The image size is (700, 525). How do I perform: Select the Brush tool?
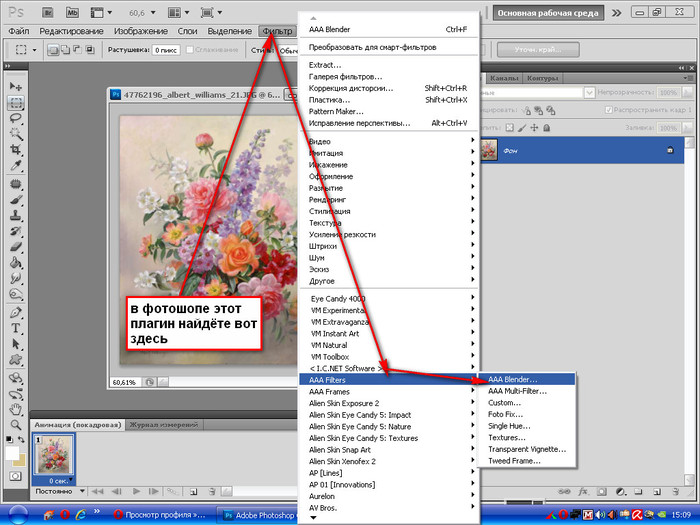16,199
